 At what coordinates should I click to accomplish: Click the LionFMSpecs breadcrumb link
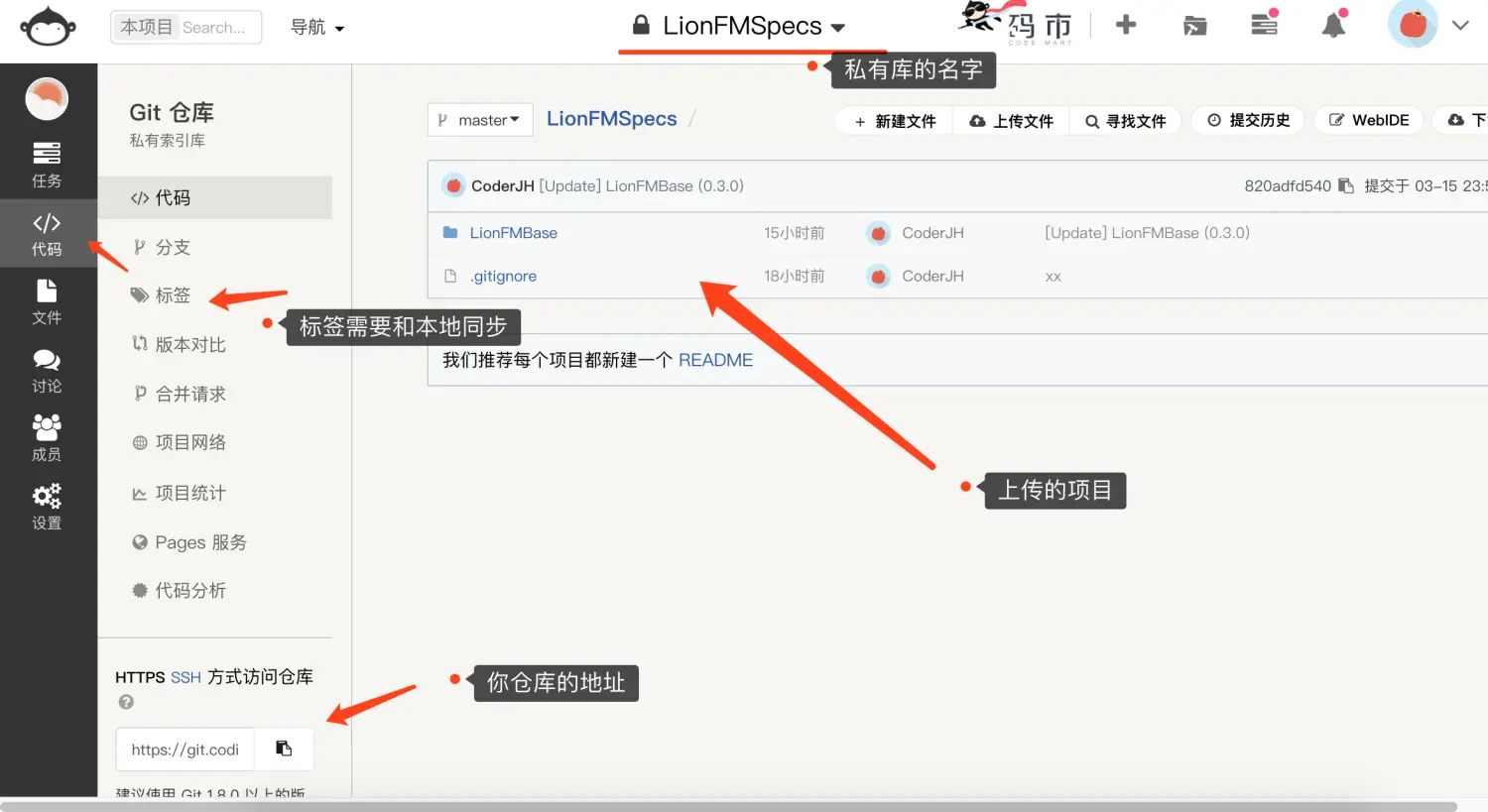click(x=611, y=119)
